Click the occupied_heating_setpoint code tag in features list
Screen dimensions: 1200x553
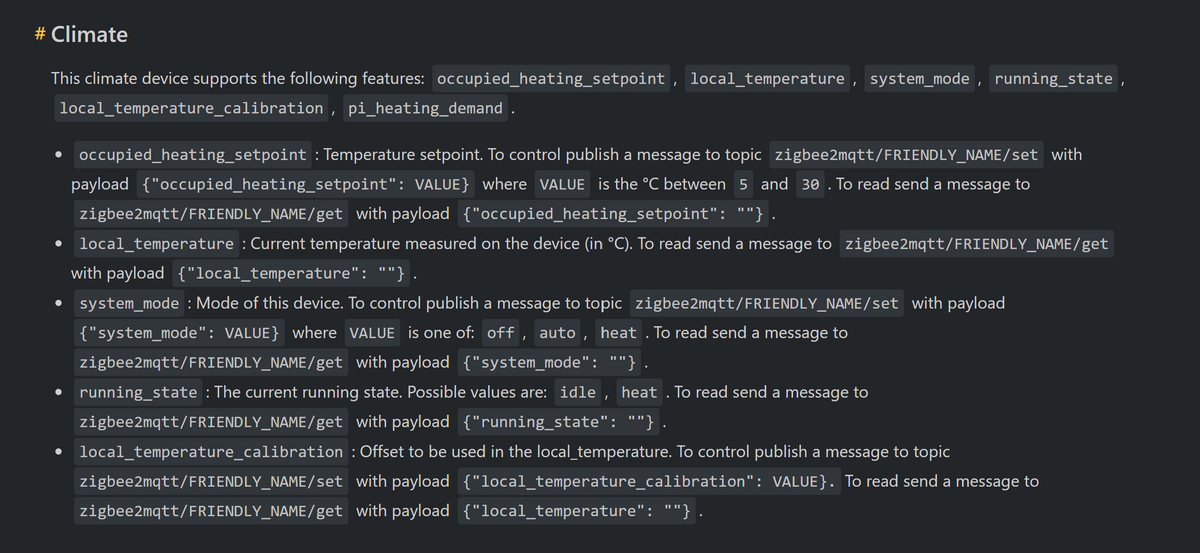coord(551,78)
